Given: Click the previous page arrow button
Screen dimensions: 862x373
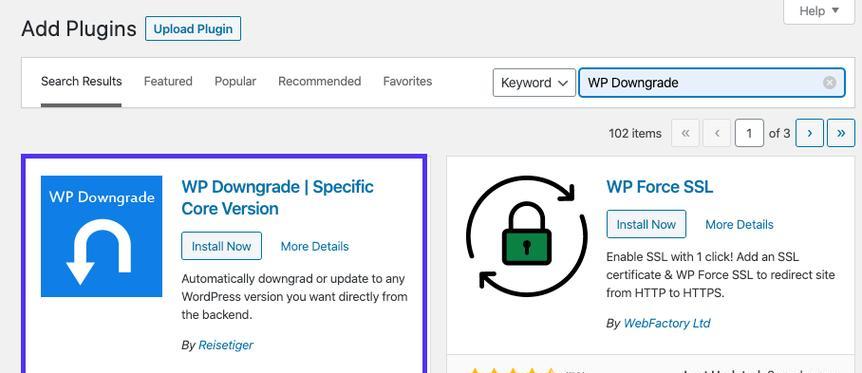Looking at the screenshot, I should click(717, 133).
